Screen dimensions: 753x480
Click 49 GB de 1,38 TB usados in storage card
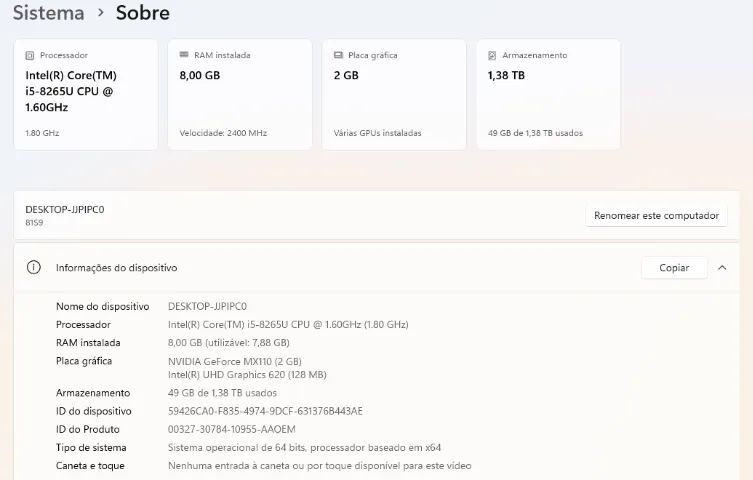(x=535, y=133)
